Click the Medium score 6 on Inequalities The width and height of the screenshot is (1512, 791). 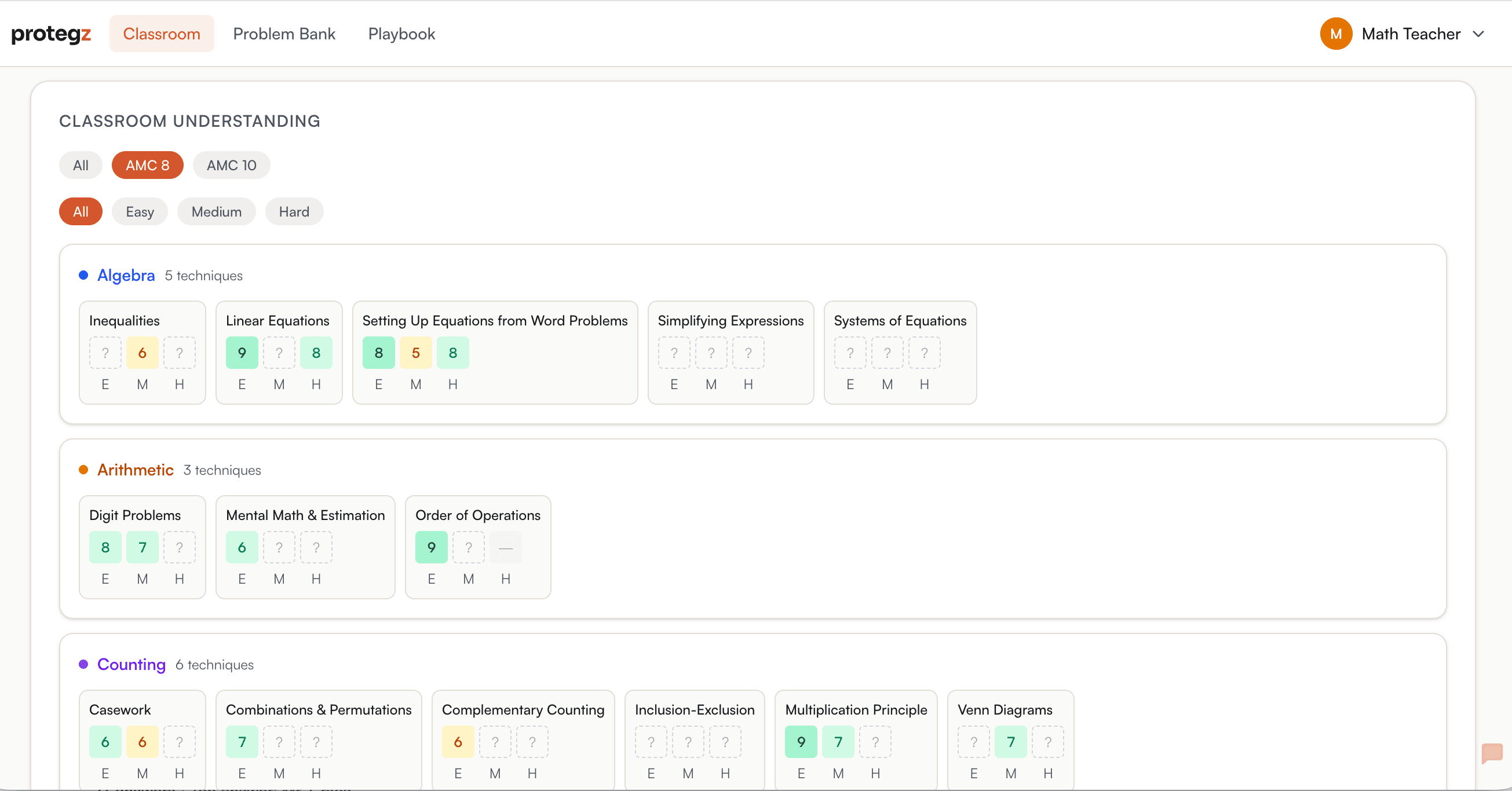142,353
